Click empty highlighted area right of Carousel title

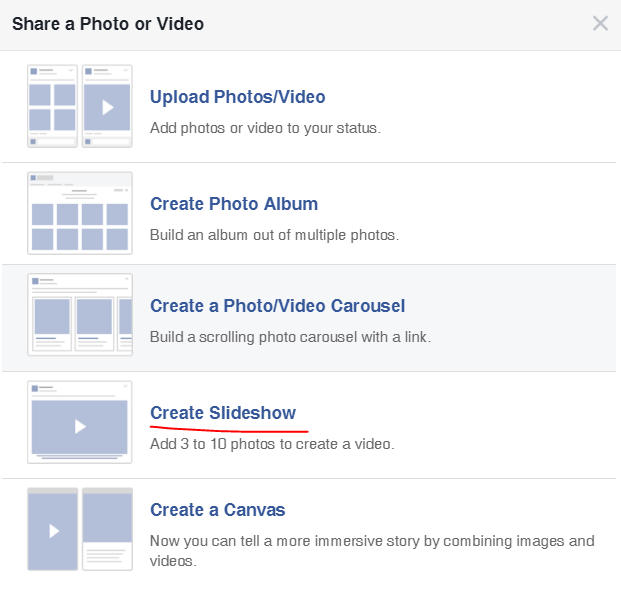click(520, 306)
